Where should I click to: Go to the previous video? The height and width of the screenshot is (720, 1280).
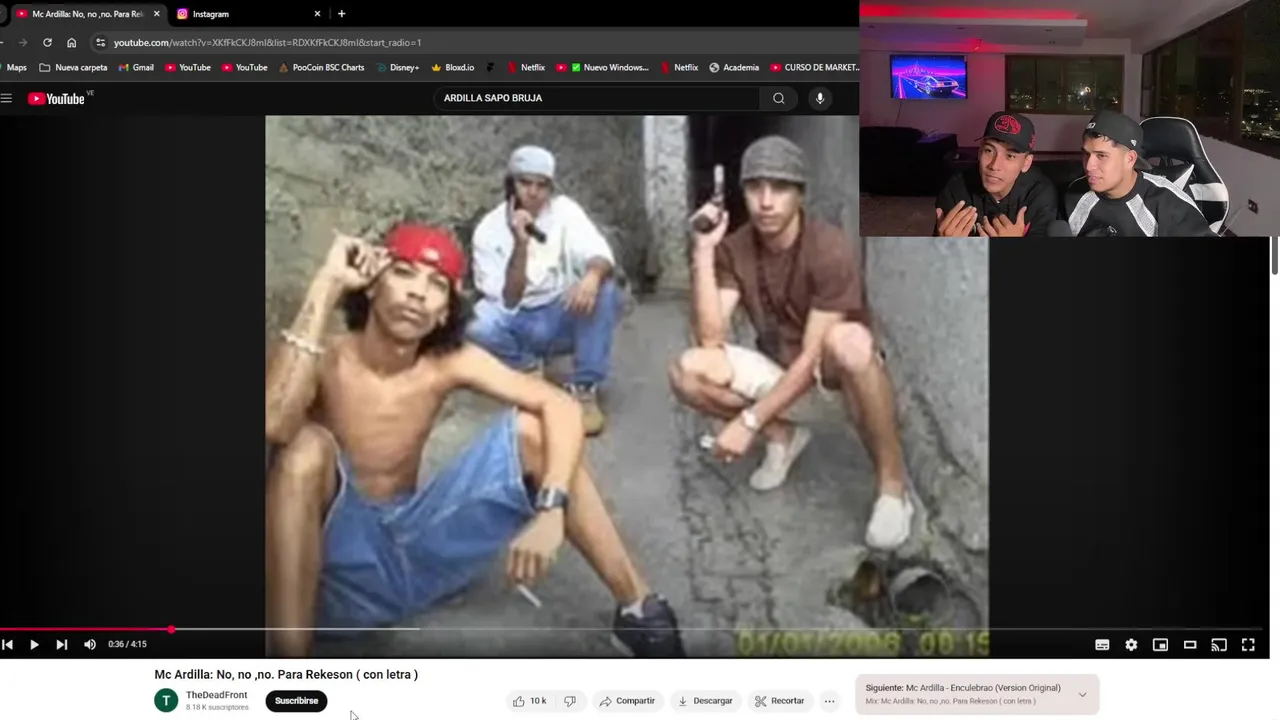coord(7,645)
